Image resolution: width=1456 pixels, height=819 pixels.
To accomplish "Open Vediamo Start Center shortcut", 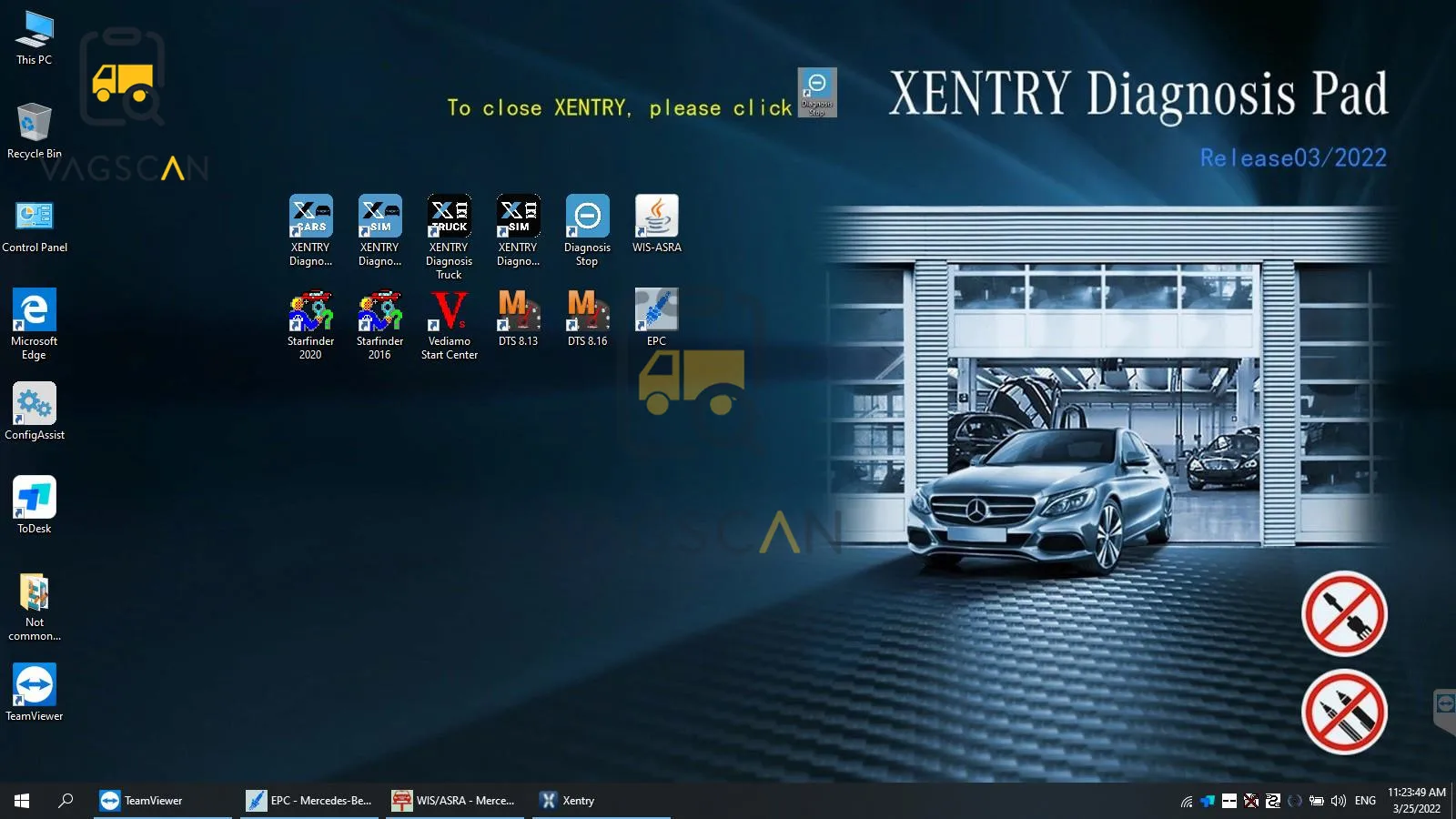I will coord(449,325).
